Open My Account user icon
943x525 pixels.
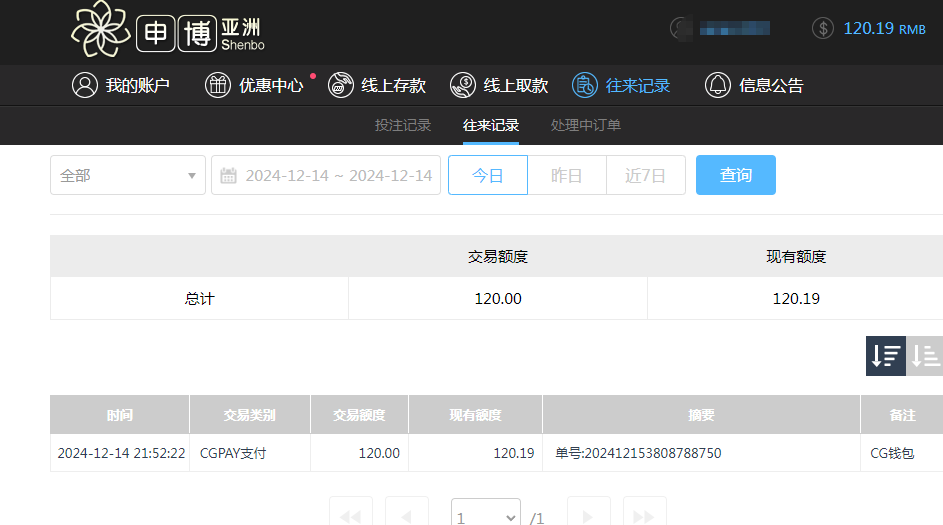pyautogui.click(x=84, y=85)
